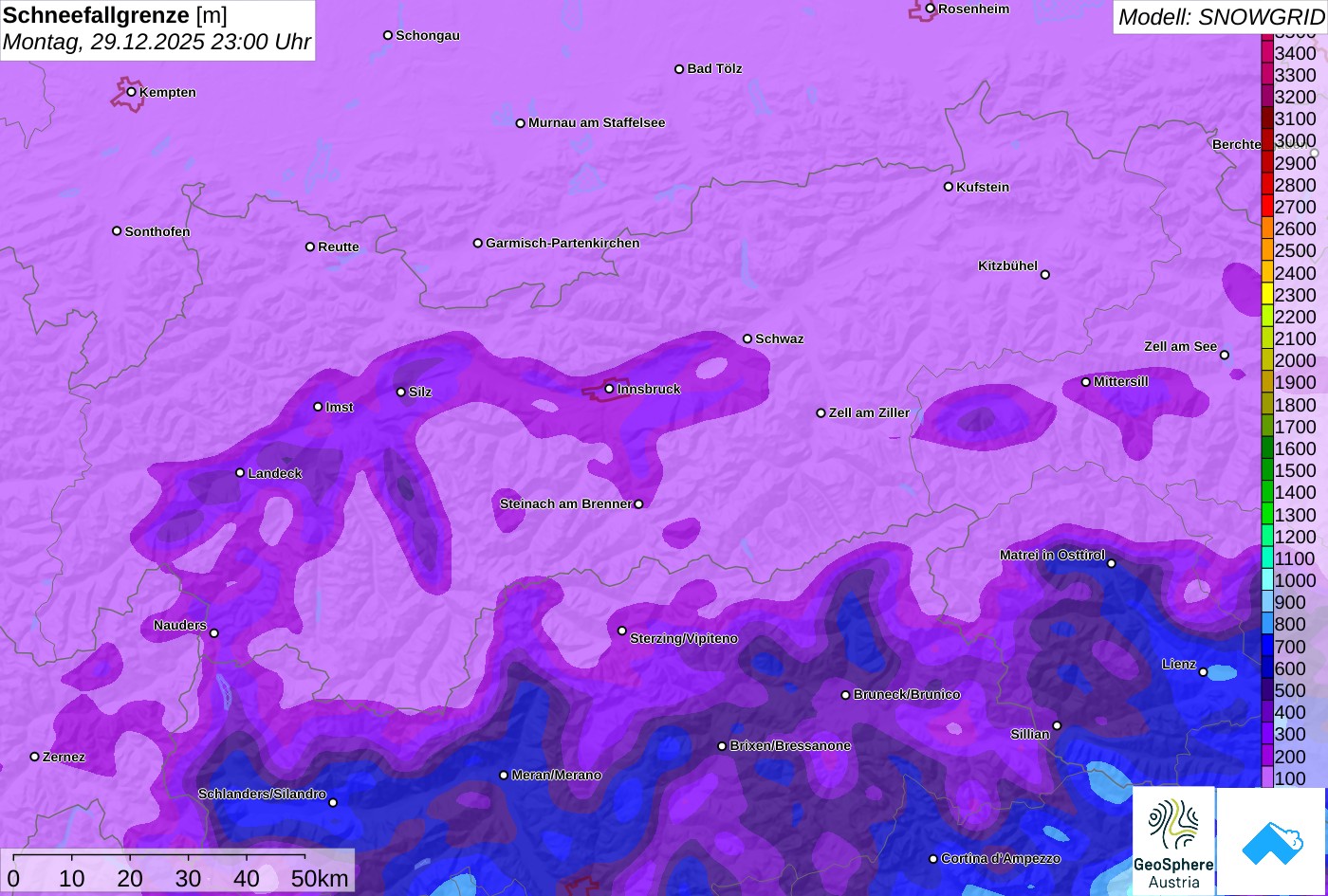The width and height of the screenshot is (1328, 896).
Task: Click the Steinach am Brenner label
Action: tap(565, 503)
